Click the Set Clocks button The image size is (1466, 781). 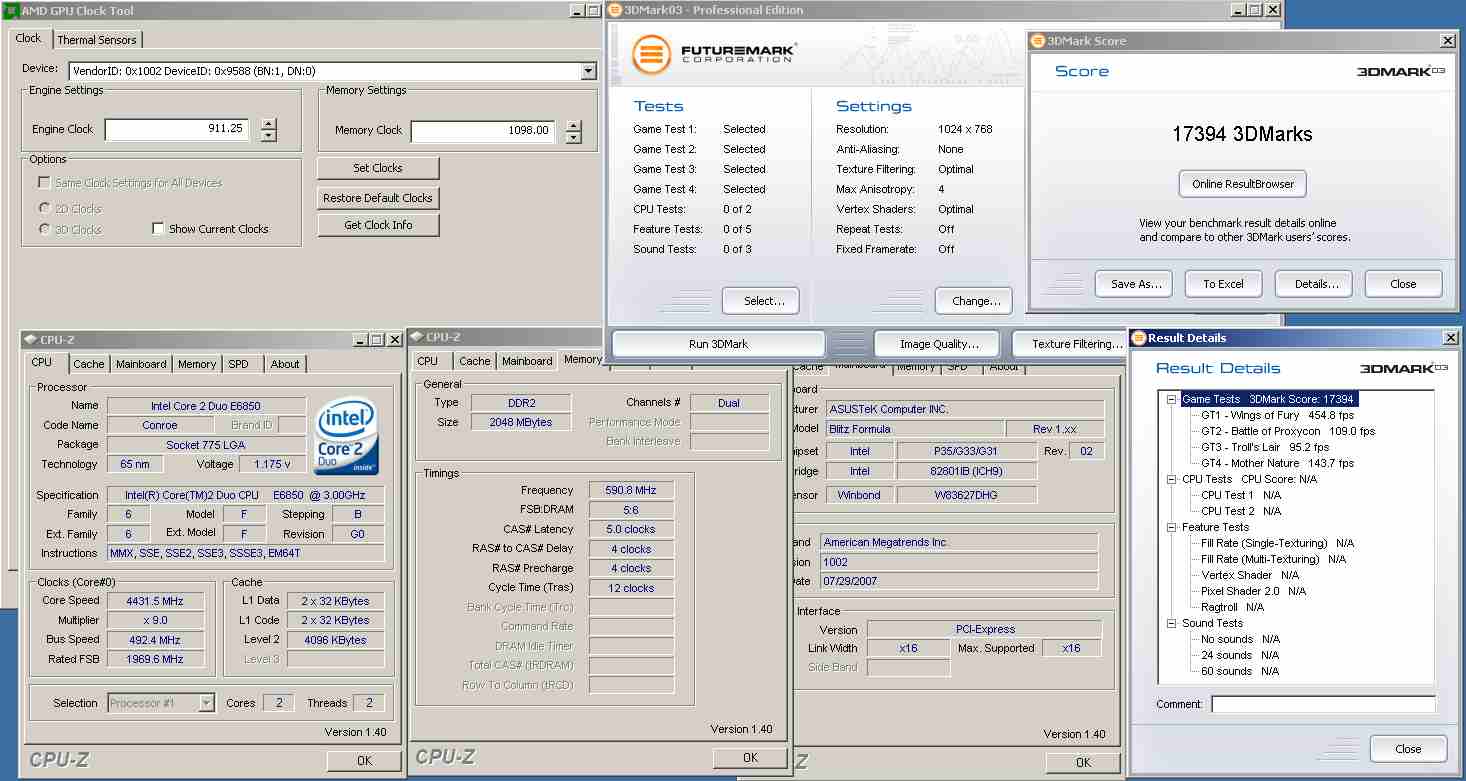(x=378, y=168)
